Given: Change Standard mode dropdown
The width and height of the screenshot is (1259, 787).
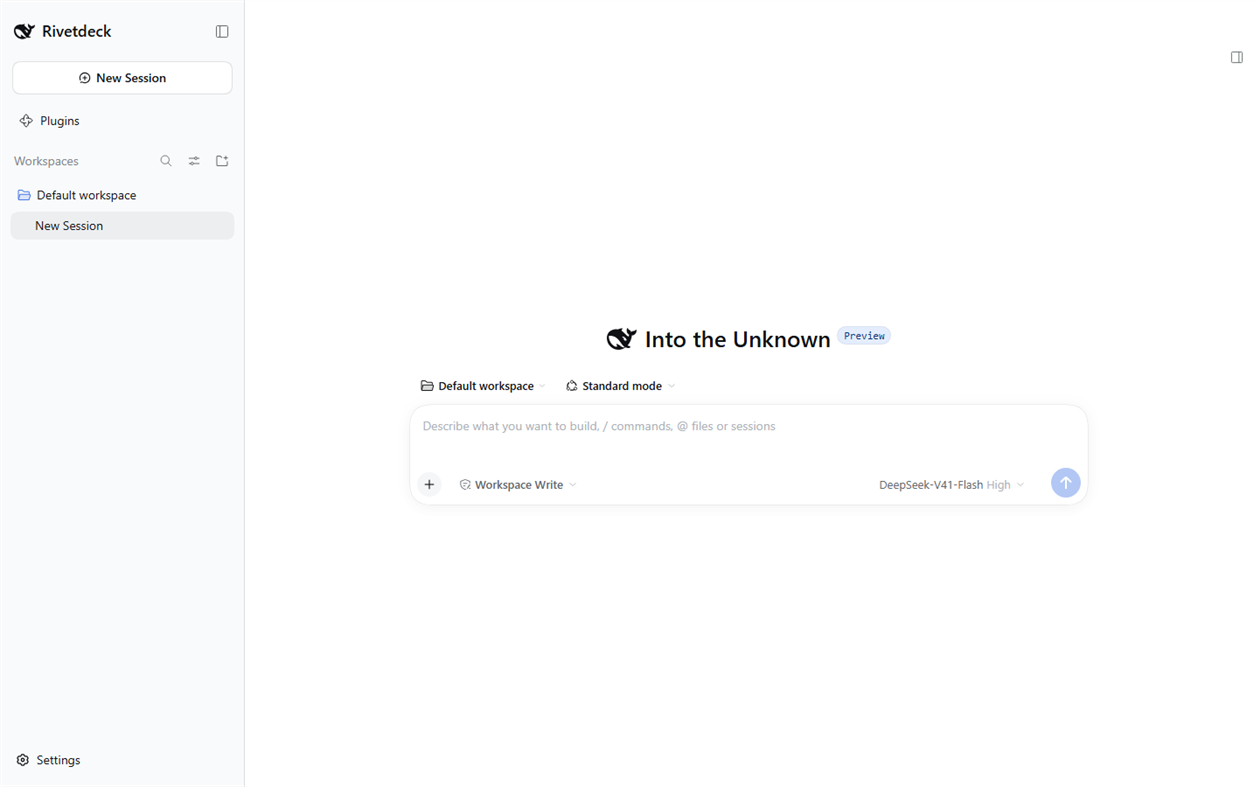Looking at the screenshot, I should (x=621, y=386).
